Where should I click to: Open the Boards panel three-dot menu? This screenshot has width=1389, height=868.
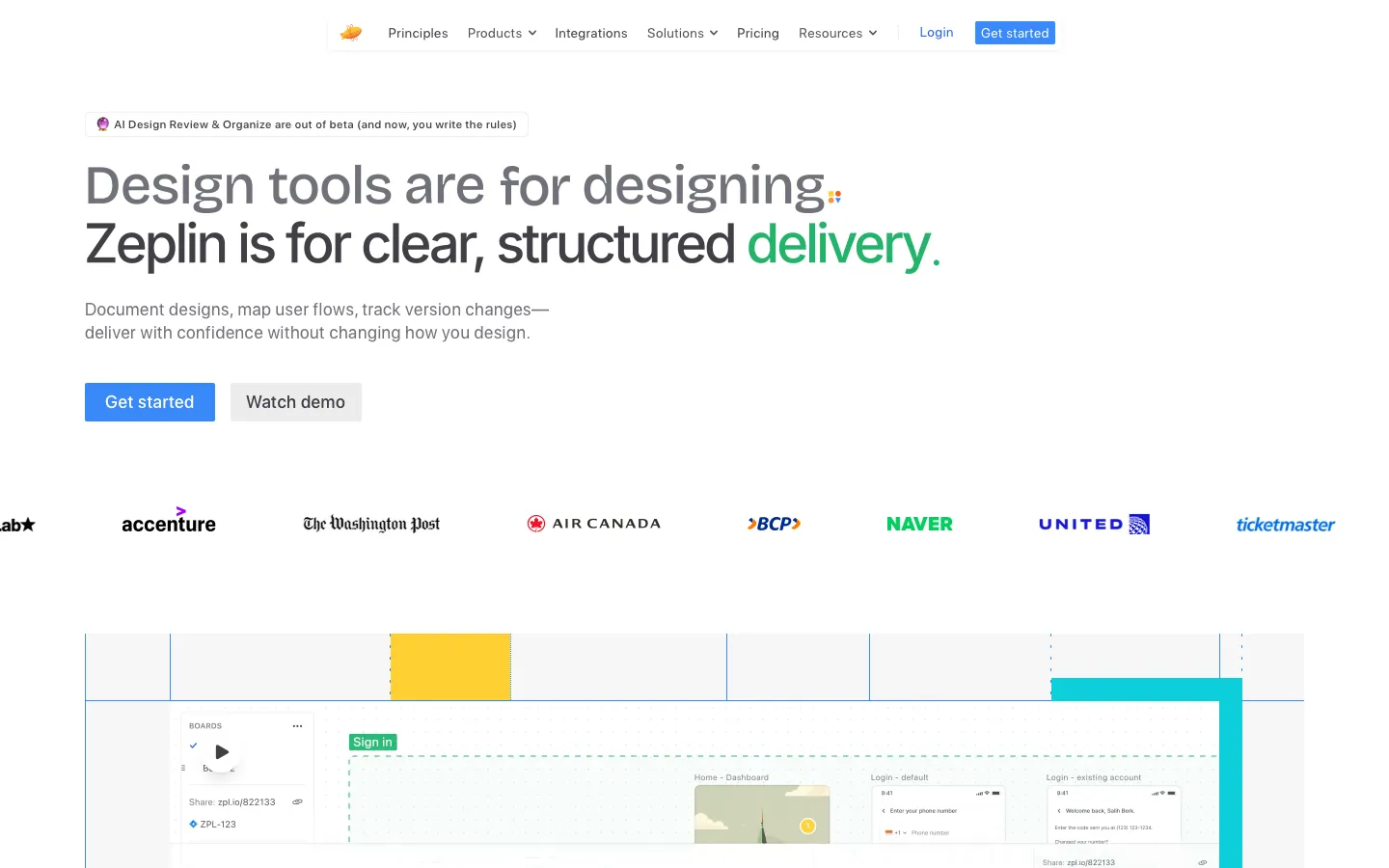[297, 725]
